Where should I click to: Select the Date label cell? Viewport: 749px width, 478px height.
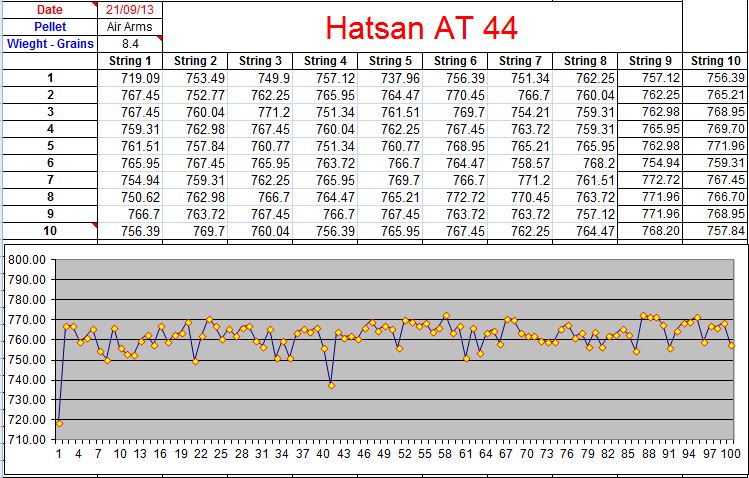click(50, 10)
